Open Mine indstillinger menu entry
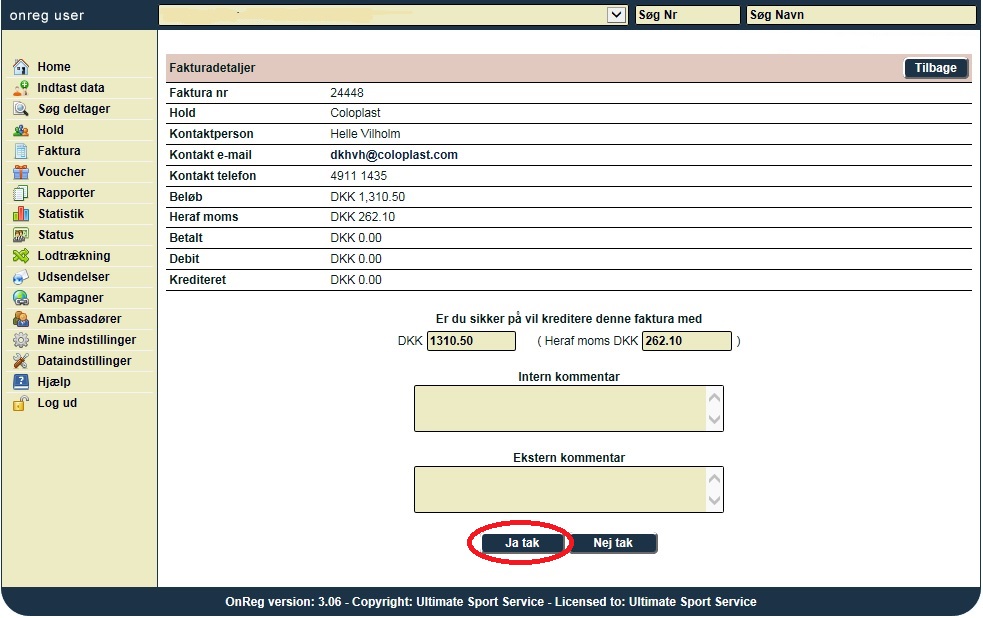The width and height of the screenshot is (983, 618). coord(87,340)
